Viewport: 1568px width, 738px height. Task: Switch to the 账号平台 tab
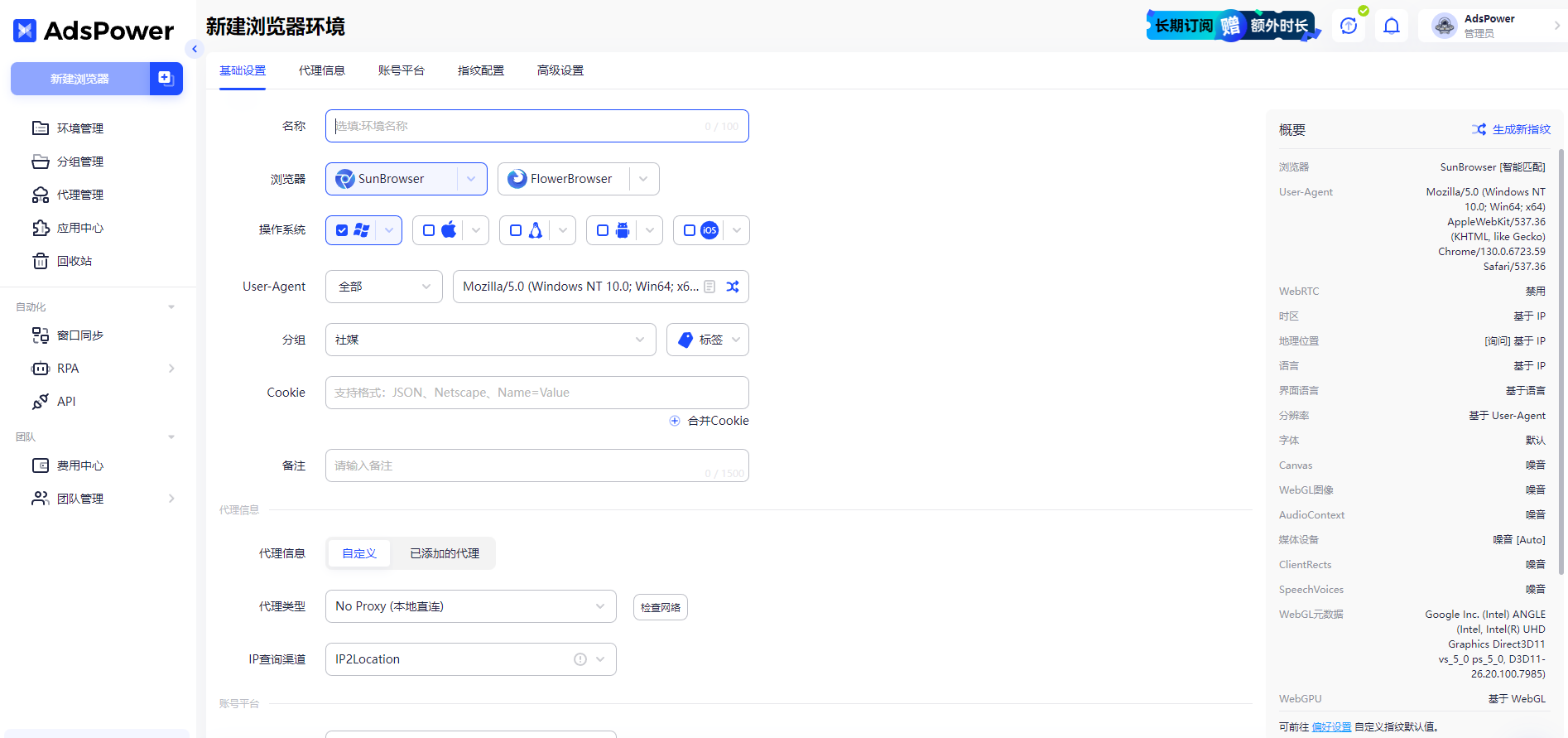402,70
